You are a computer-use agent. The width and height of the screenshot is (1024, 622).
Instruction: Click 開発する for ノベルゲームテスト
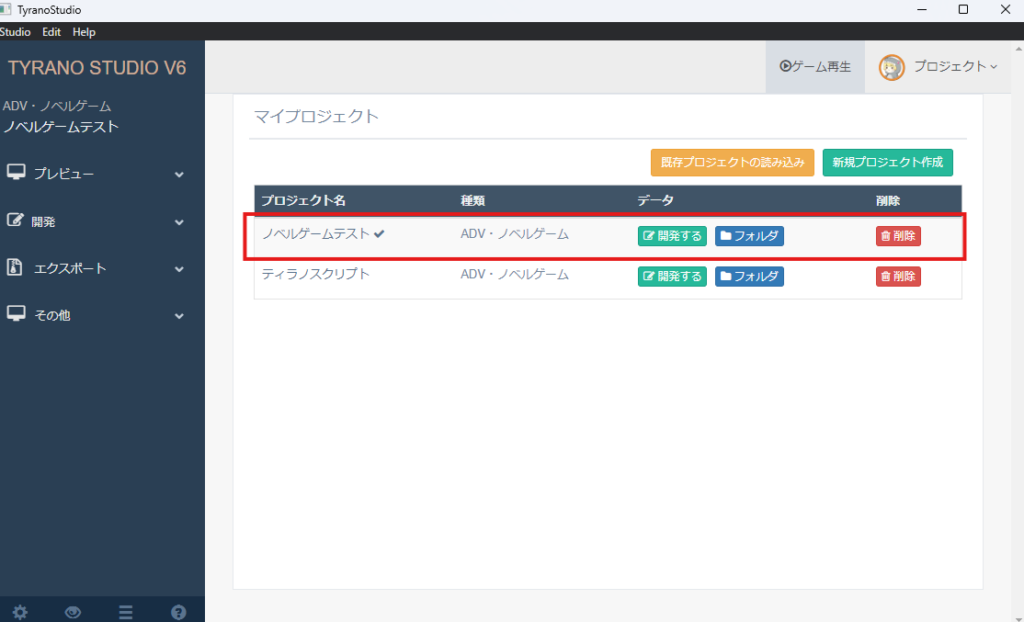pyautogui.click(x=672, y=236)
